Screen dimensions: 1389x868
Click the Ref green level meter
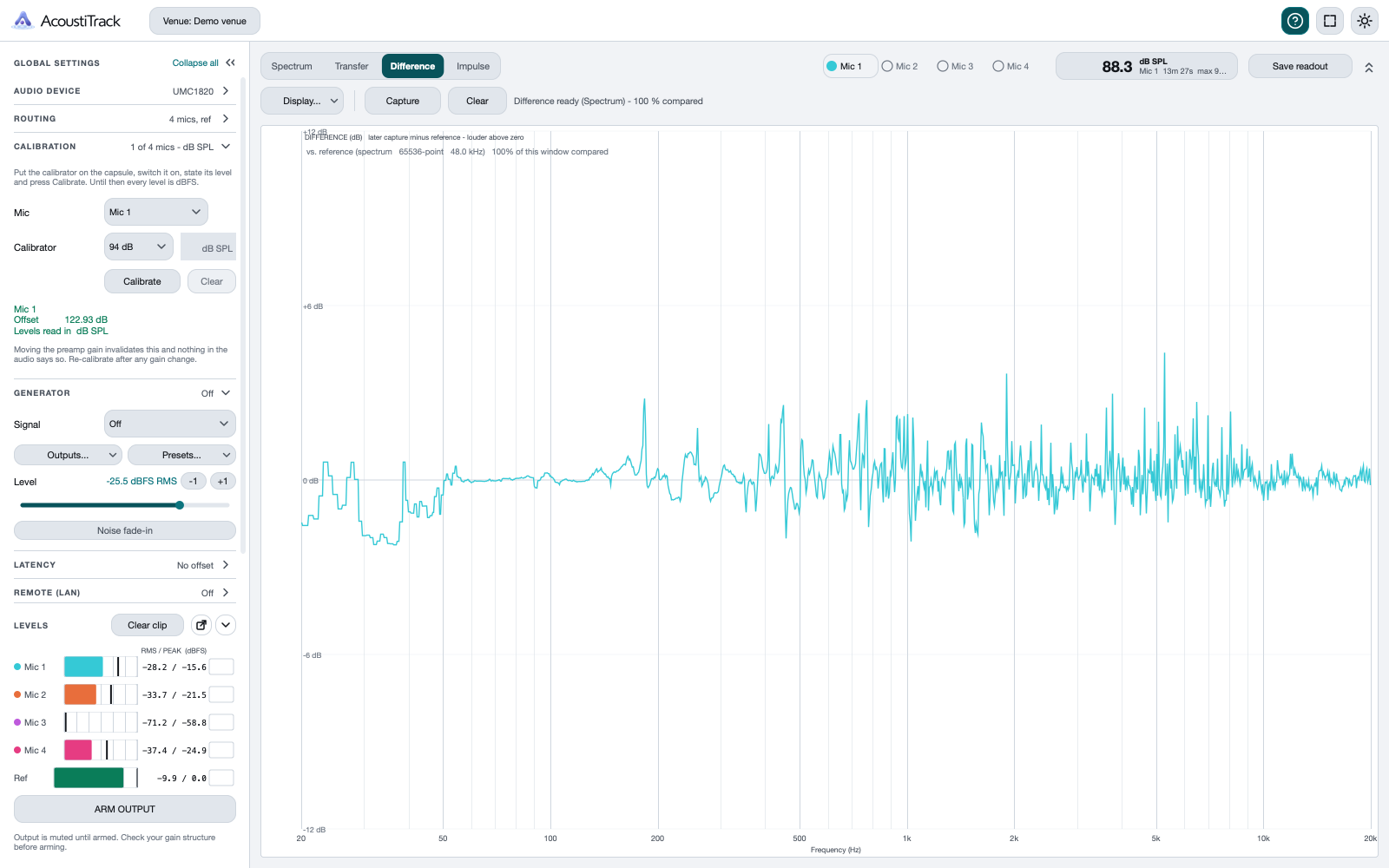click(95, 778)
